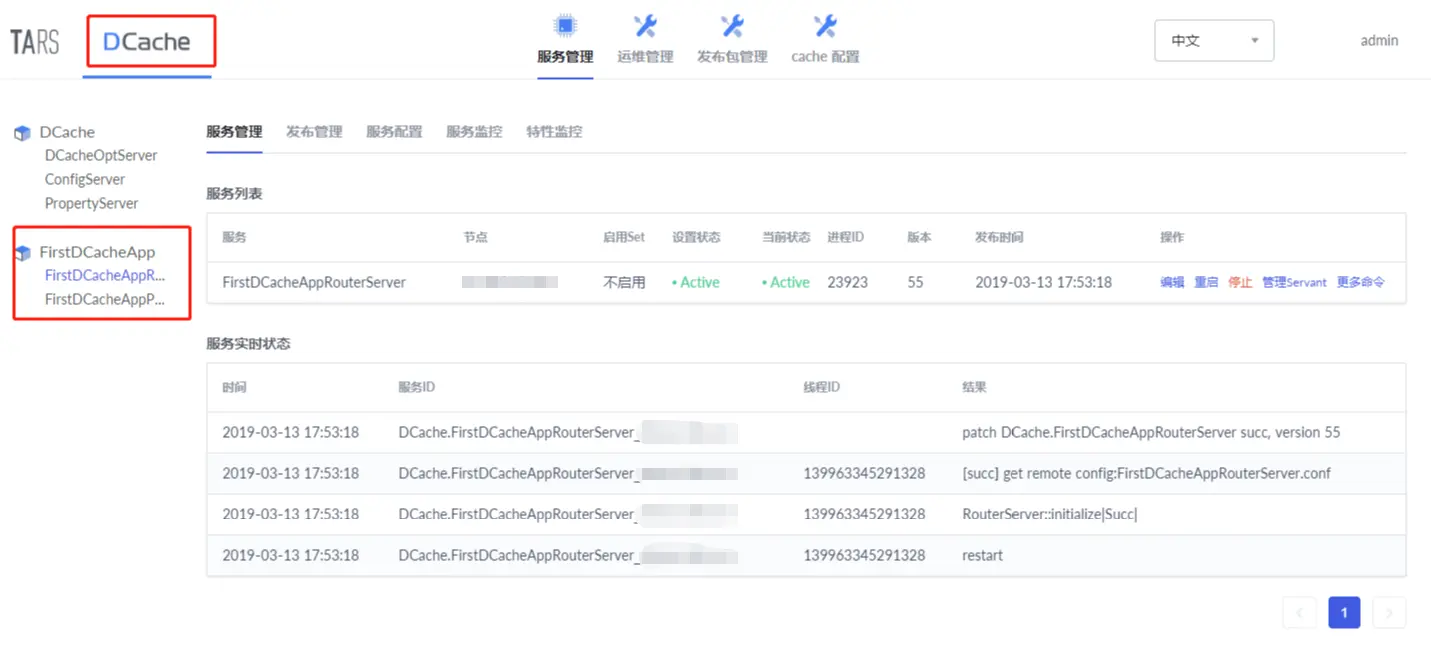Select FirstDCacheAppR... in the tree
This screenshot has height=654, width=1431.
pyautogui.click(x=105, y=276)
